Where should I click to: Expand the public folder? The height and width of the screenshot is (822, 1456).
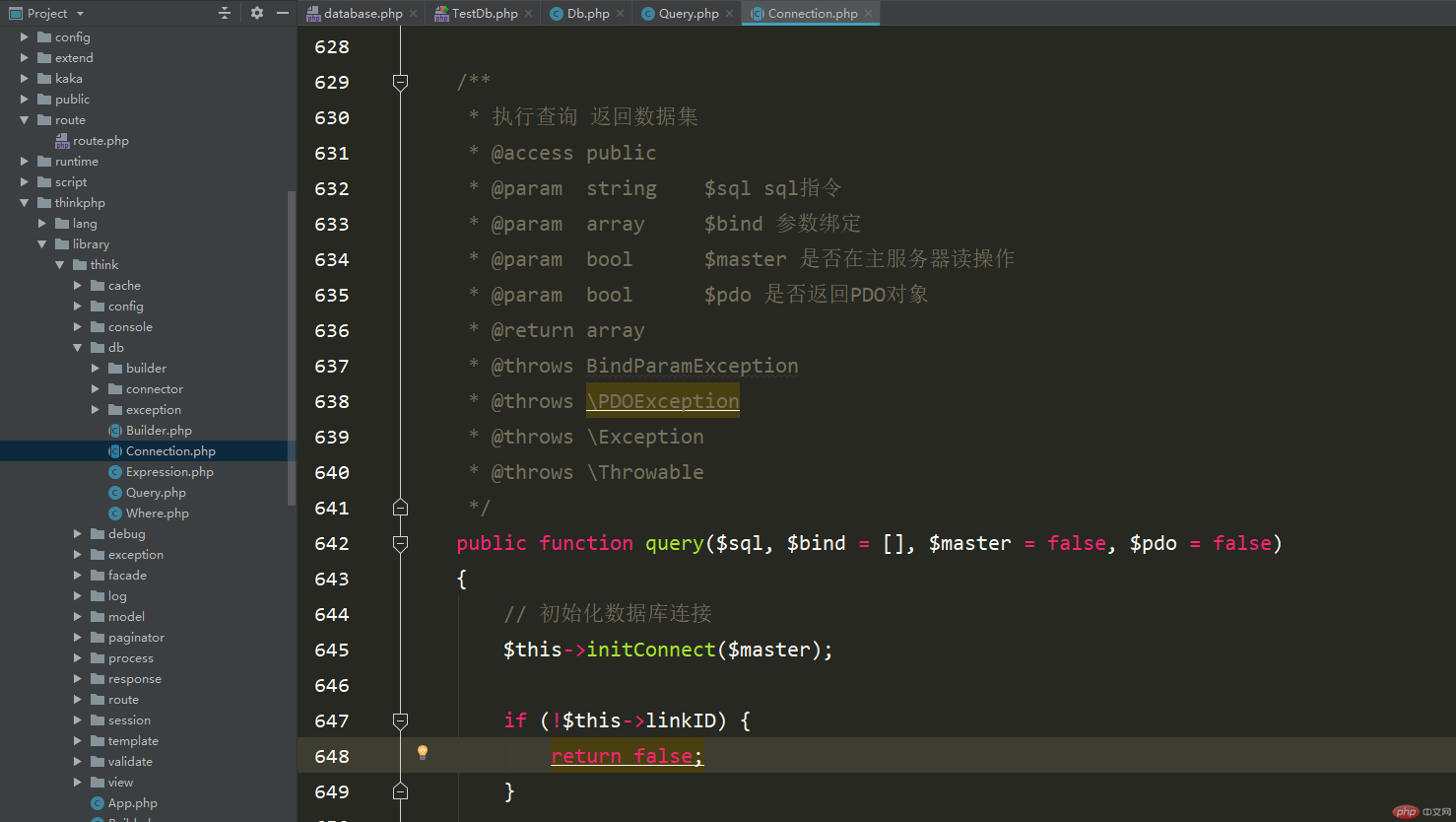25,99
